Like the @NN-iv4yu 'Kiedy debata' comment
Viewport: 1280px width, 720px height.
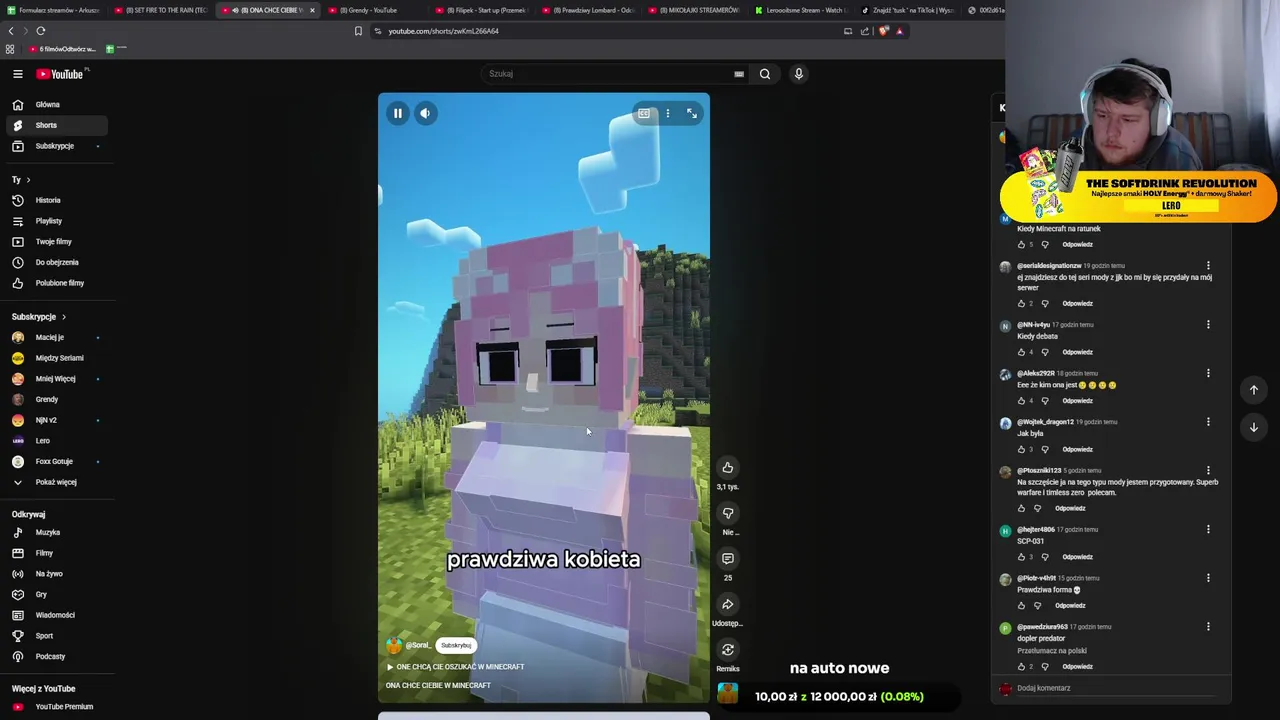tap(1021, 352)
